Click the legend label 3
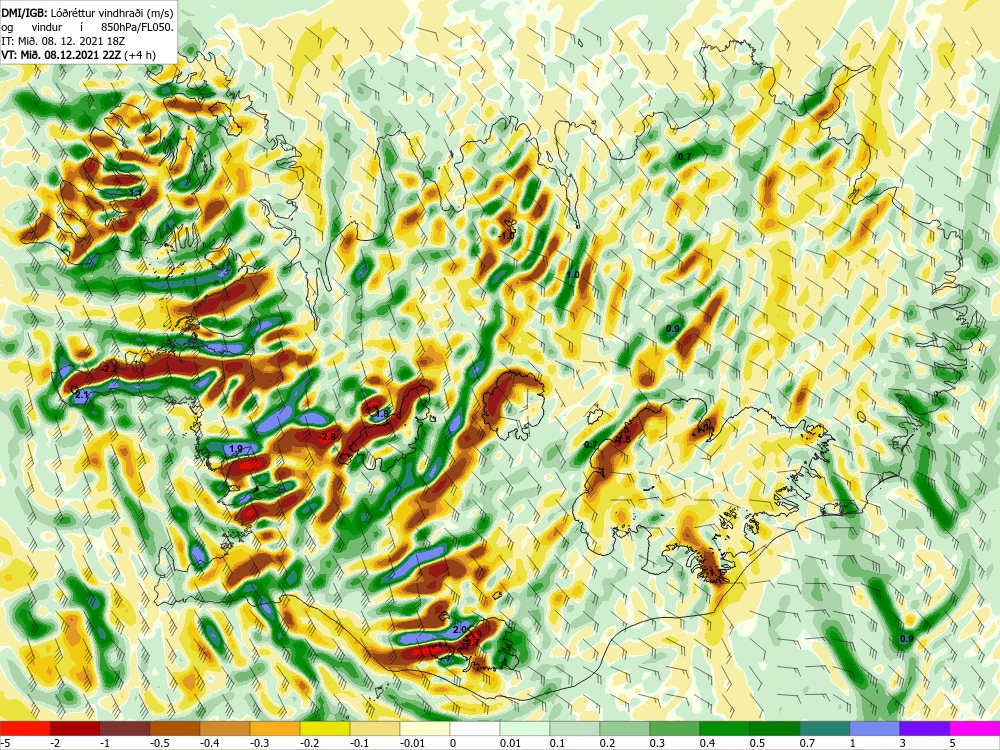Viewport: 1000px width, 750px height. (x=902, y=744)
